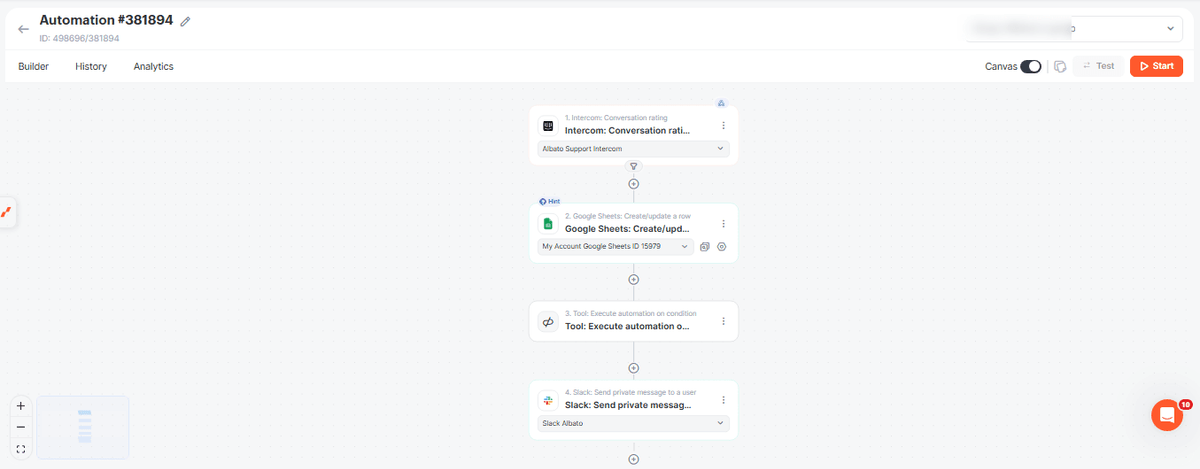Open the settings gear in Google Sheets step
This screenshot has width=1200, height=469.
click(x=722, y=246)
